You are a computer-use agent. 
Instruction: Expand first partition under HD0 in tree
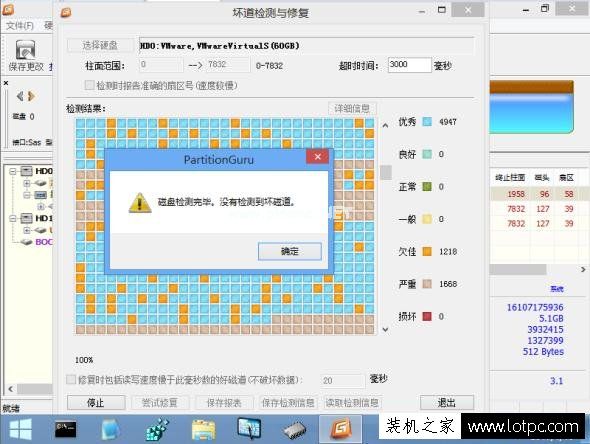coord(27,183)
